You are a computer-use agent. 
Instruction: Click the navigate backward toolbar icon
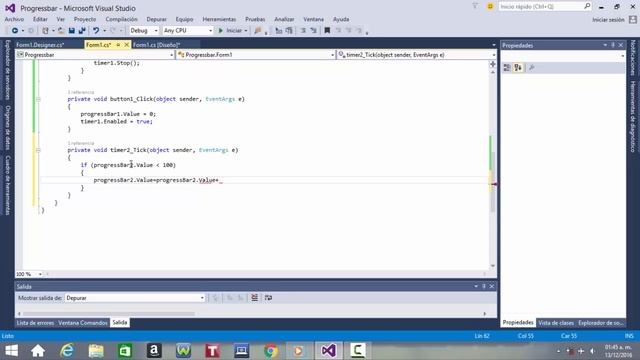pos(15,31)
